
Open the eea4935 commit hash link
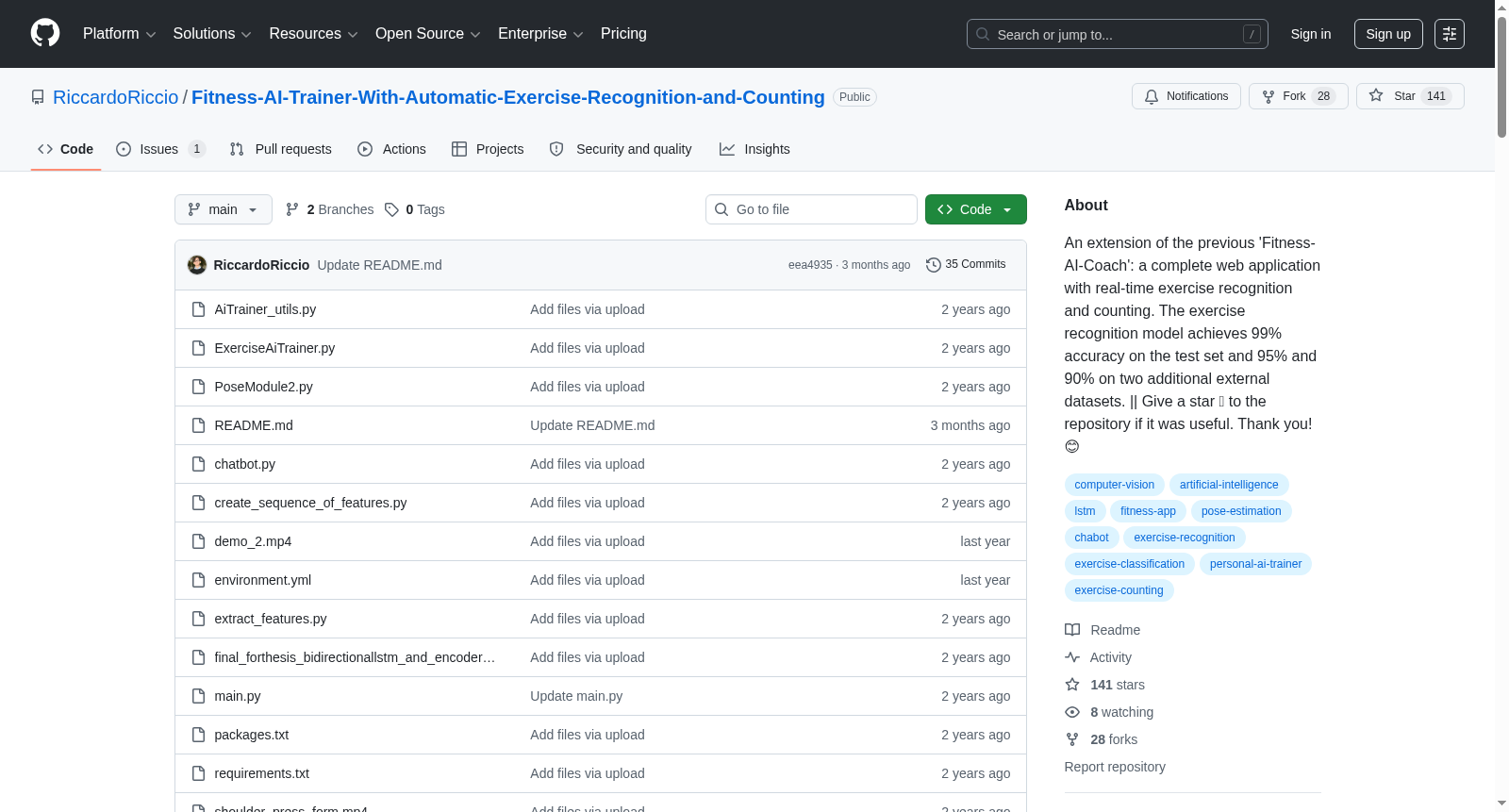[x=810, y=265]
